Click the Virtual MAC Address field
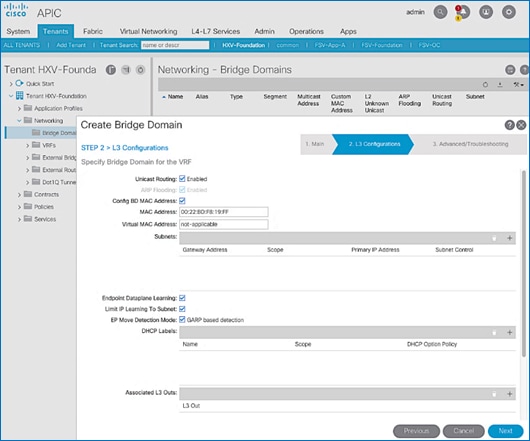This screenshot has width=530, height=441. pos(224,224)
